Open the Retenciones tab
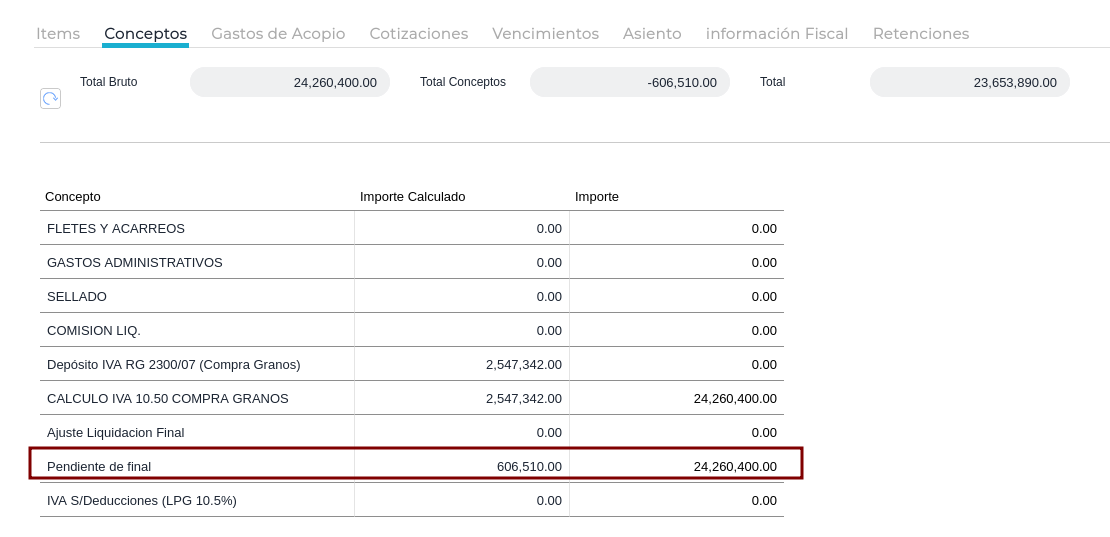The width and height of the screenshot is (1110, 537). [921, 33]
